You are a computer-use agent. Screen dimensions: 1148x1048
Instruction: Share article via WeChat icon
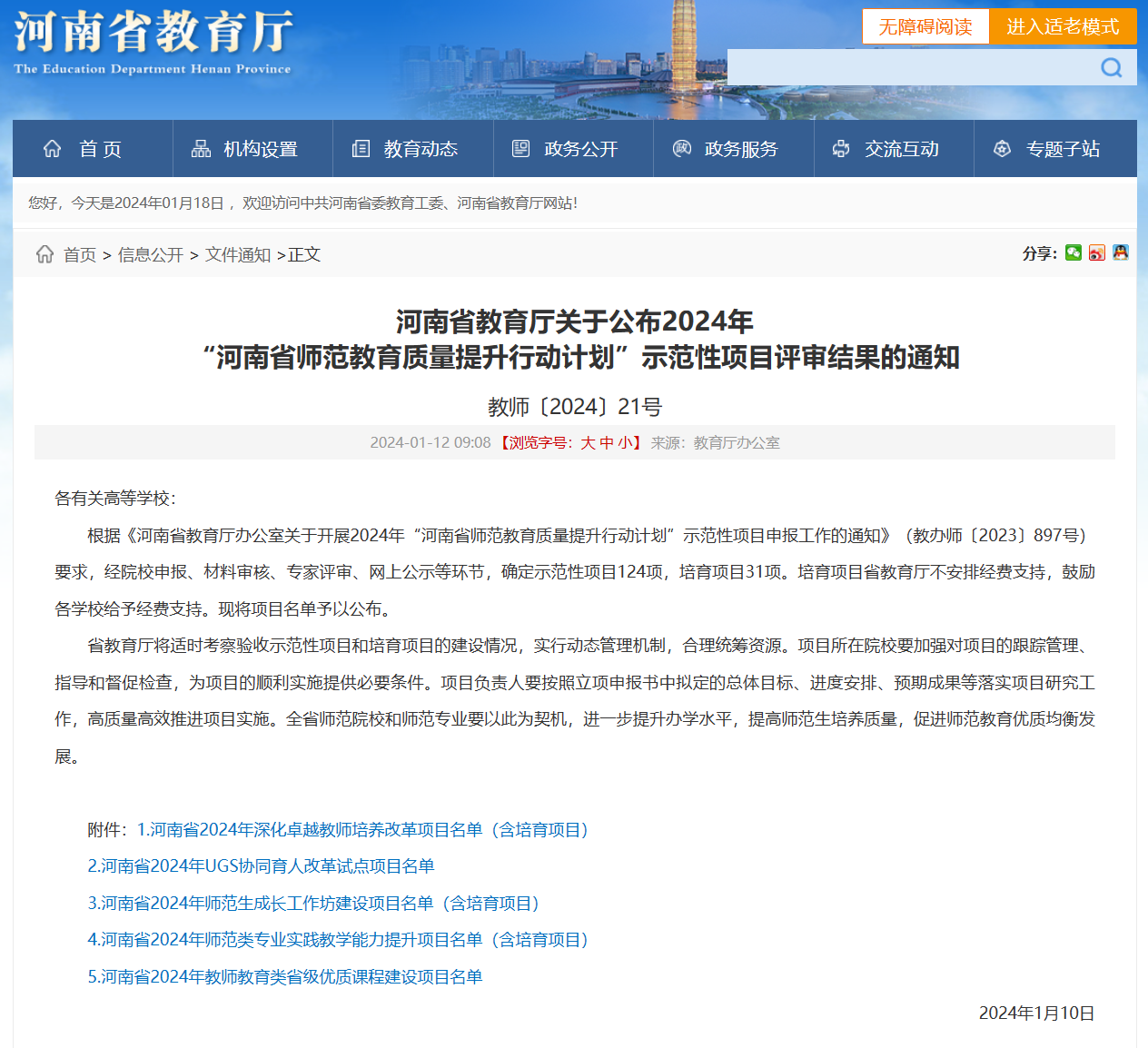point(1074,253)
